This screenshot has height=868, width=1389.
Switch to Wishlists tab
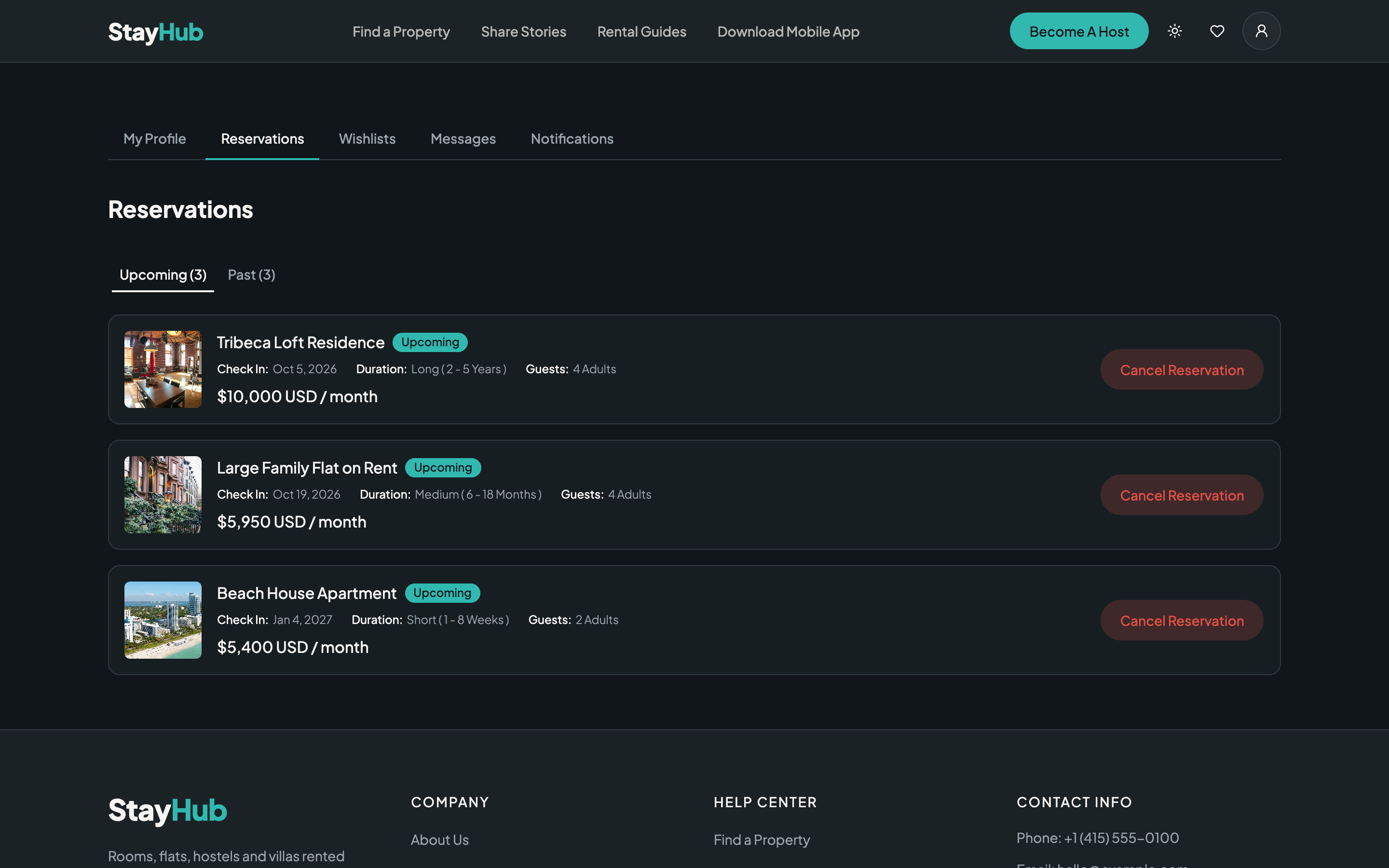click(368, 139)
